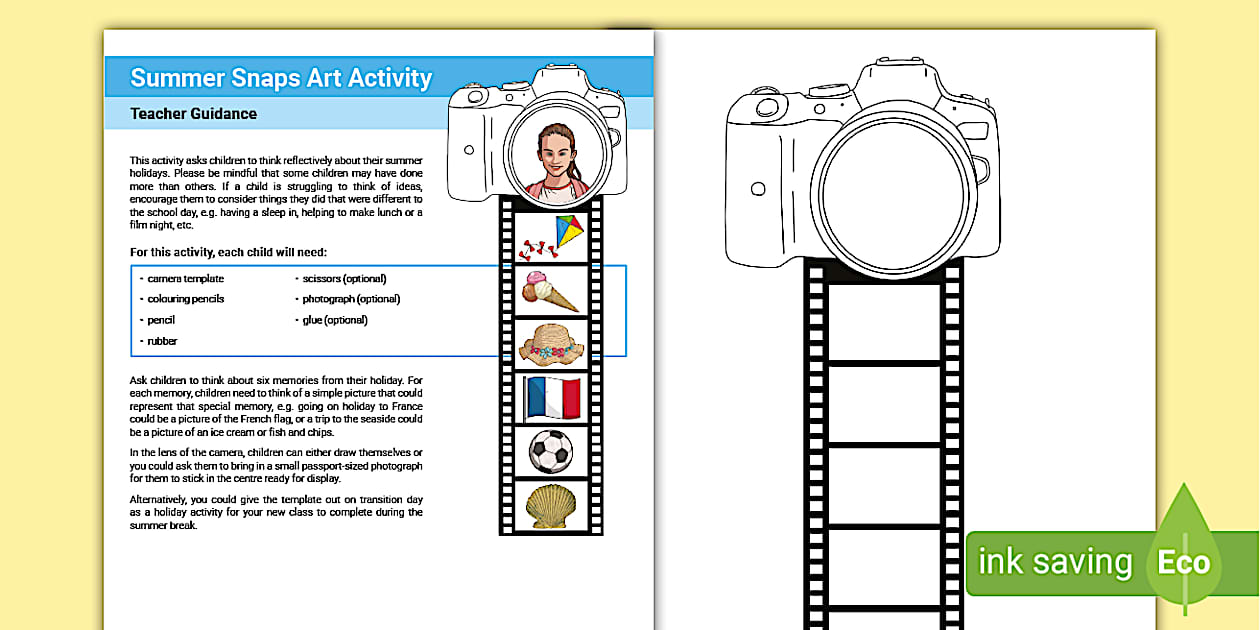
Task: Click the green Eco leaf icon
Action: [x=1184, y=559]
